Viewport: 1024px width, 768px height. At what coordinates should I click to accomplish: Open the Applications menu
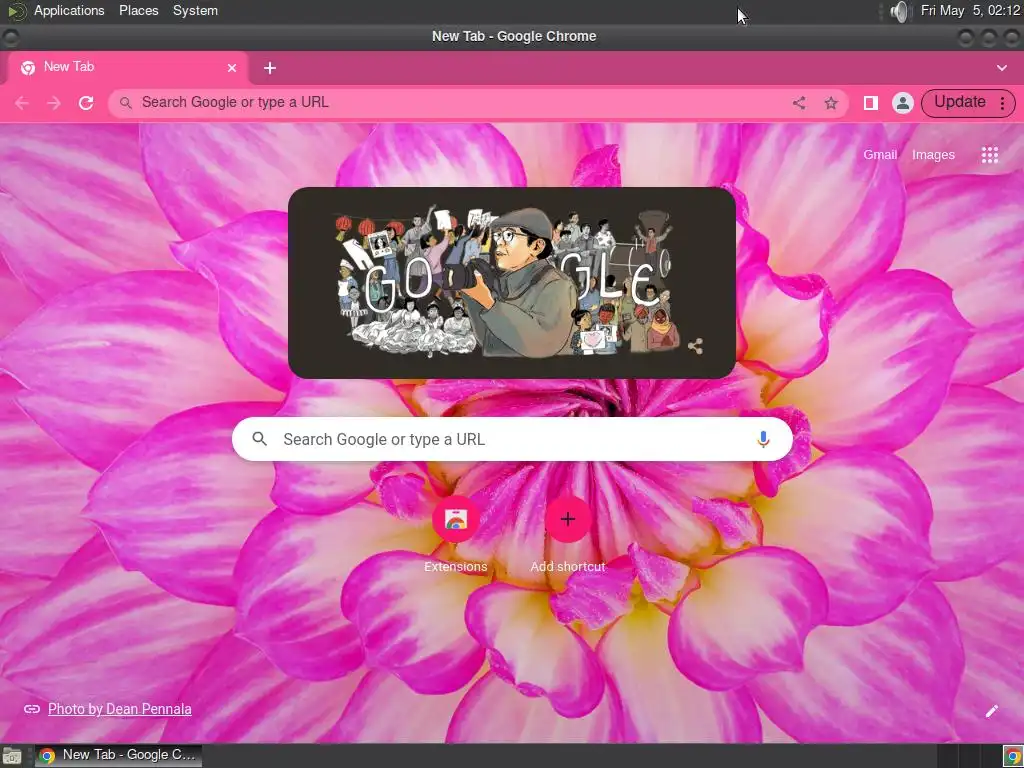69,10
